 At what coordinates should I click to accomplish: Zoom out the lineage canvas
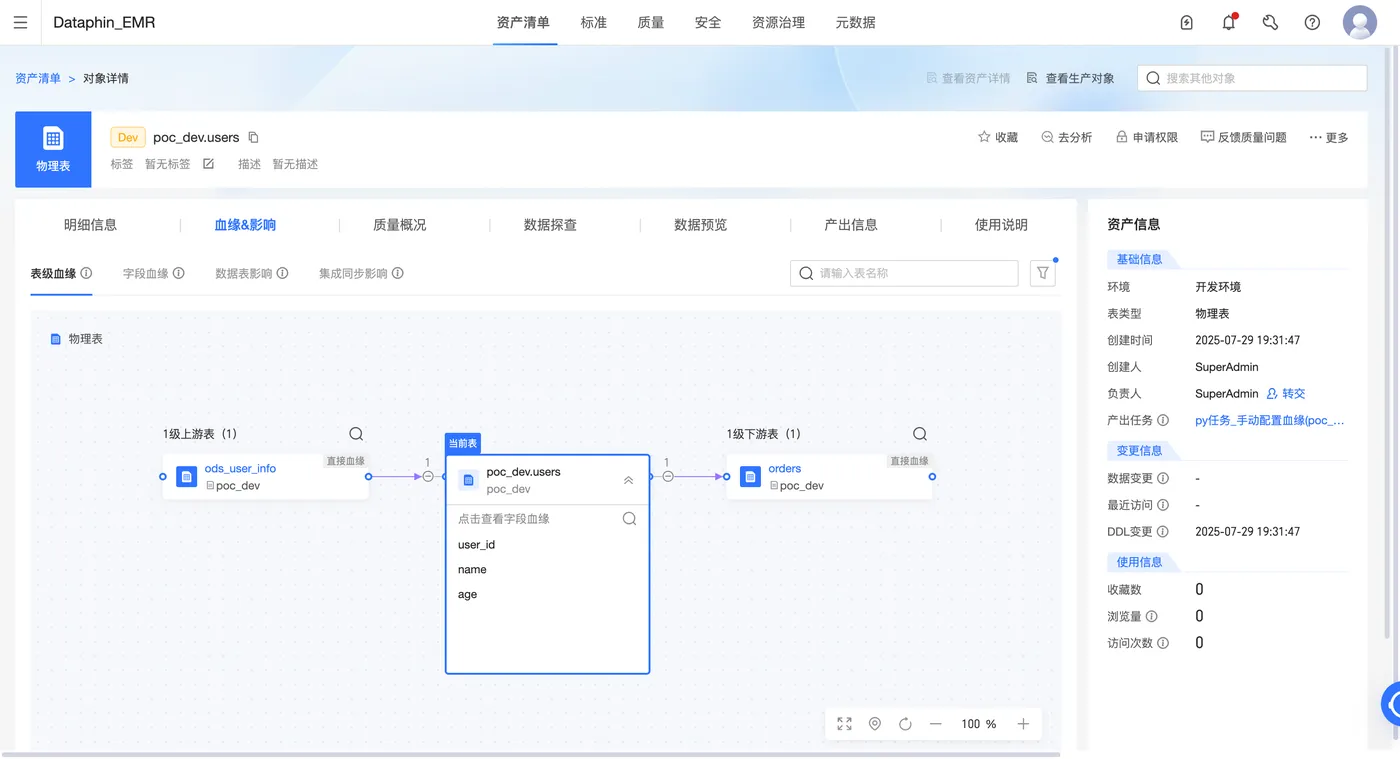click(936, 724)
